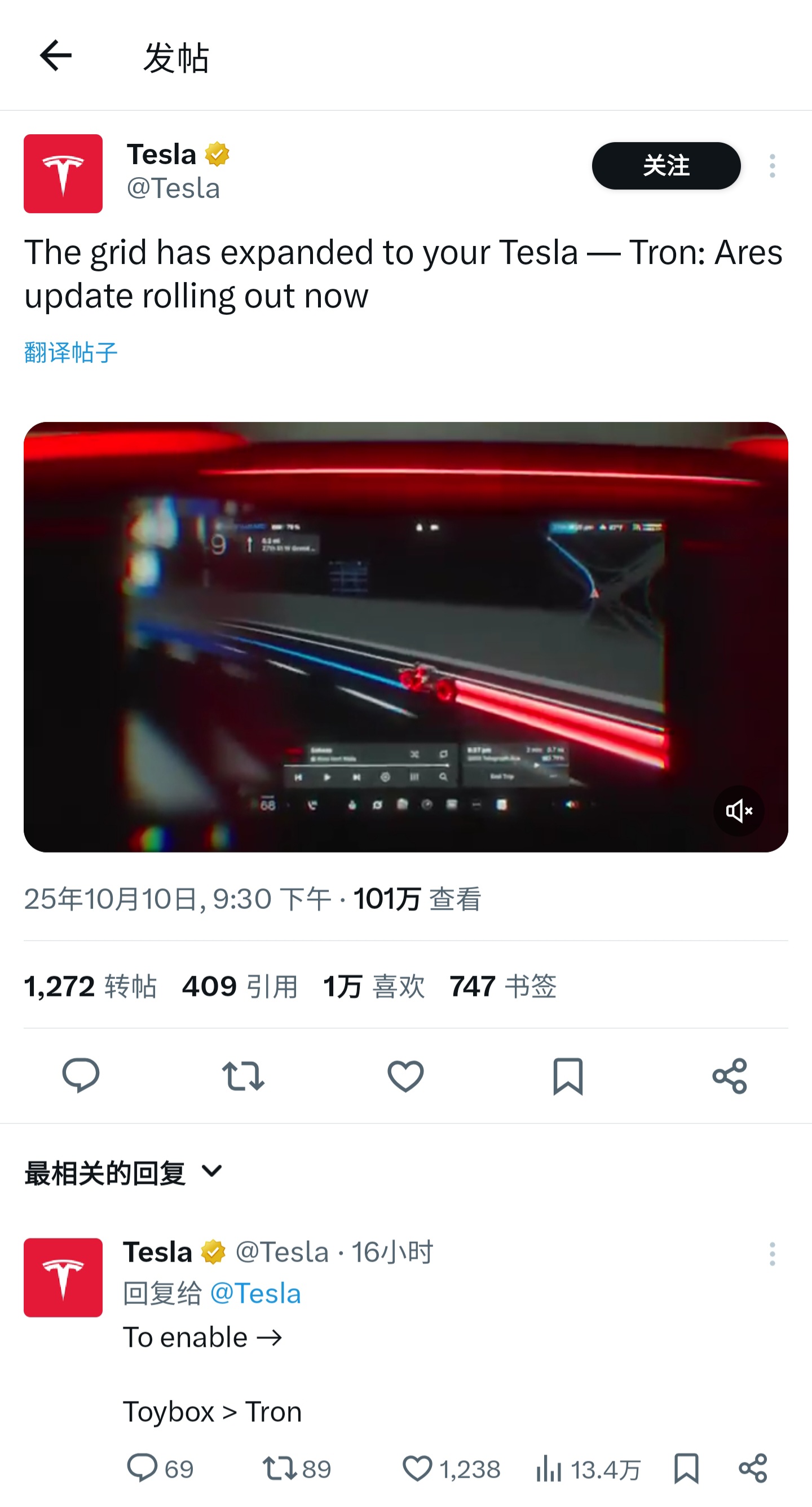812x1507 pixels.
Task: Share the main post
Action: [x=730, y=1075]
